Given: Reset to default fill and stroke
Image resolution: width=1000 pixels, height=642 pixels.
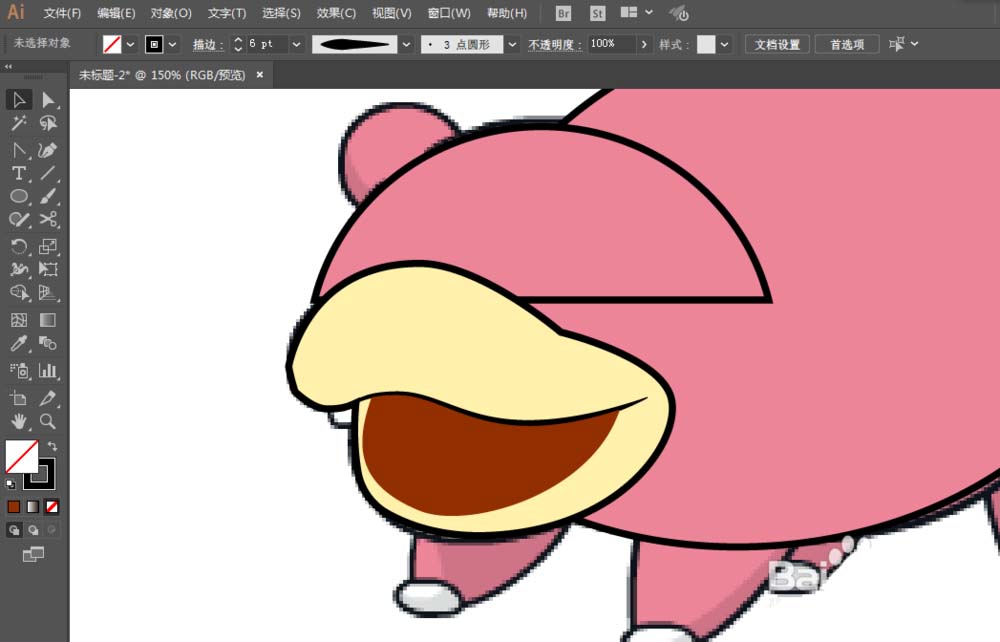Looking at the screenshot, I should (10, 485).
